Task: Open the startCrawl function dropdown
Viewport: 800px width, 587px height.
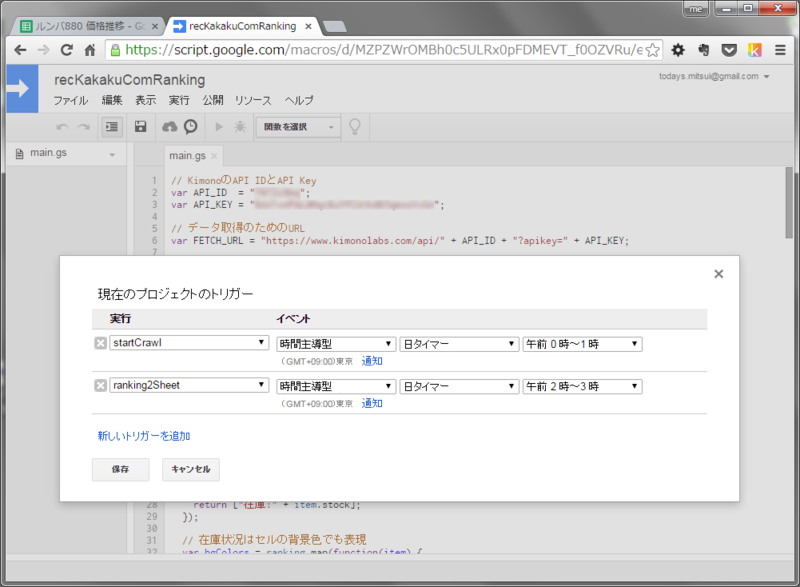Action: pos(189,343)
